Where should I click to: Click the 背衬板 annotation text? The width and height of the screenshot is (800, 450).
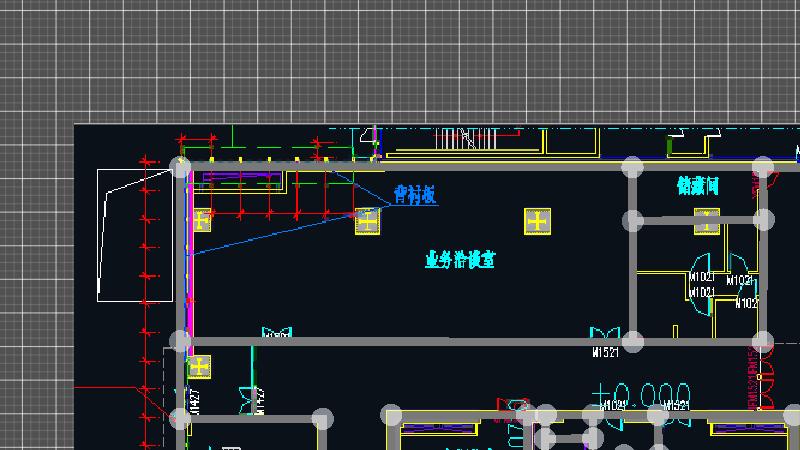pyautogui.click(x=415, y=194)
